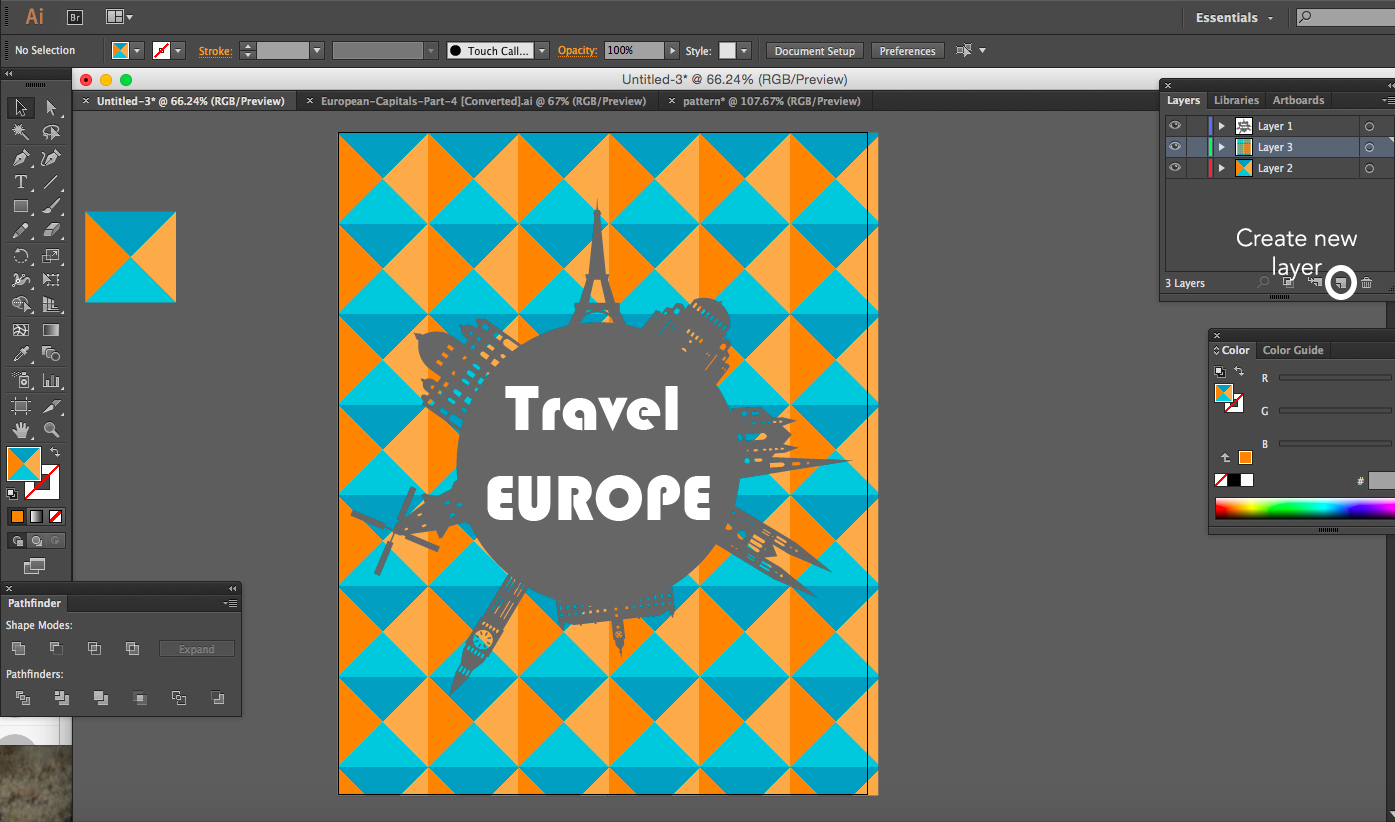Screen dimensions: 1395x822
Task: Target Layer 3 using its circle indicator
Action: click(x=1369, y=148)
